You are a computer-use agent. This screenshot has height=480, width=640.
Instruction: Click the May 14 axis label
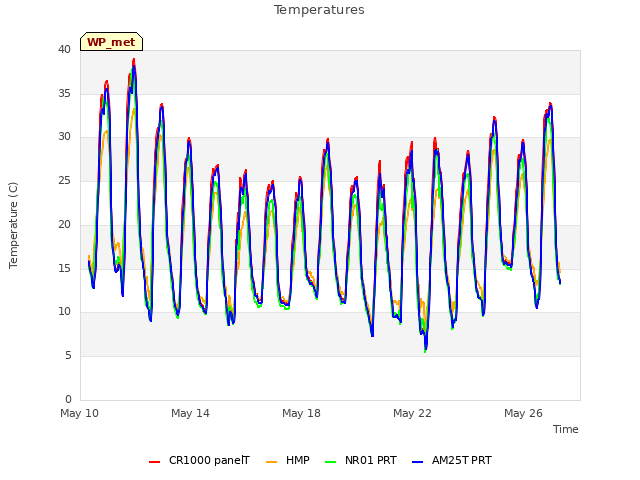pos(191,413)
